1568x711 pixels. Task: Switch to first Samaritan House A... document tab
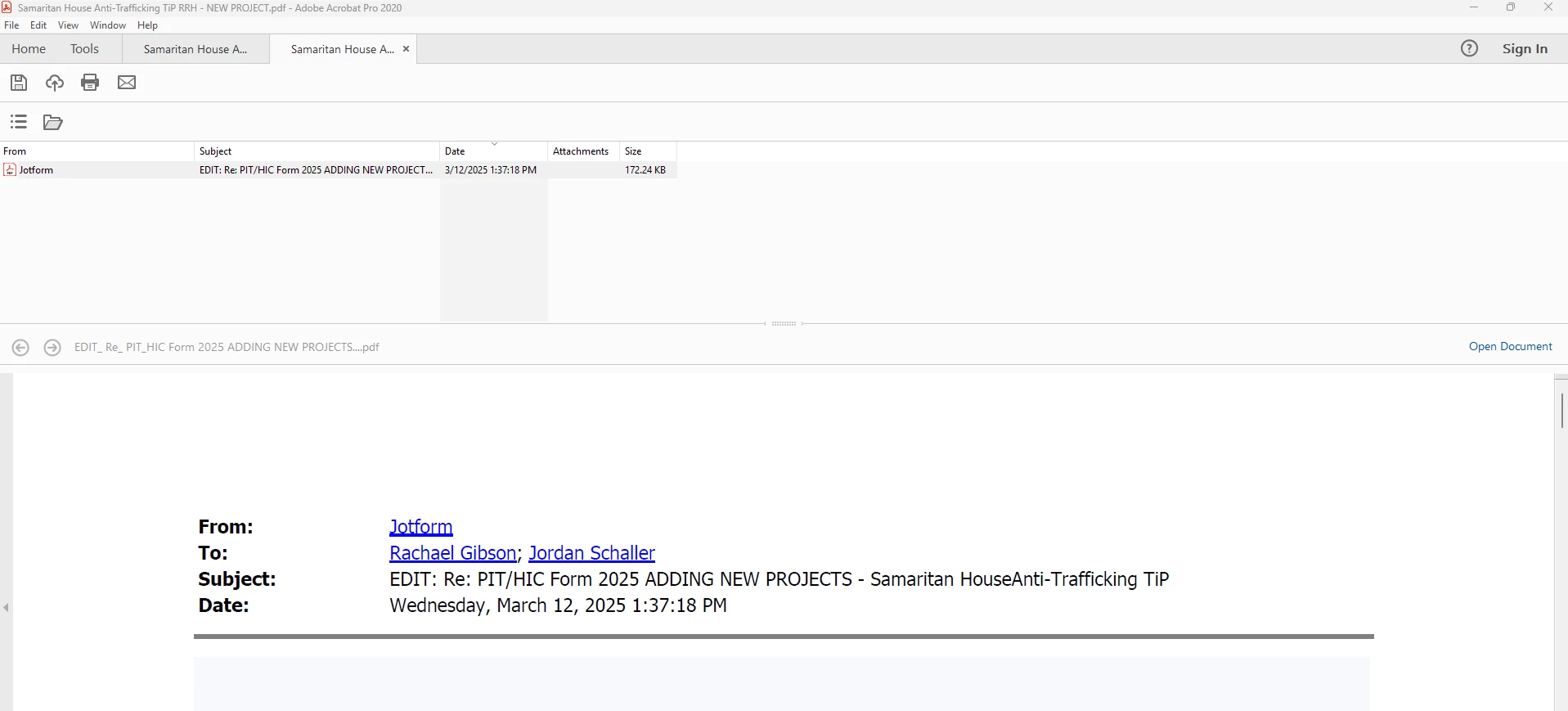click(x=195, y=49)
